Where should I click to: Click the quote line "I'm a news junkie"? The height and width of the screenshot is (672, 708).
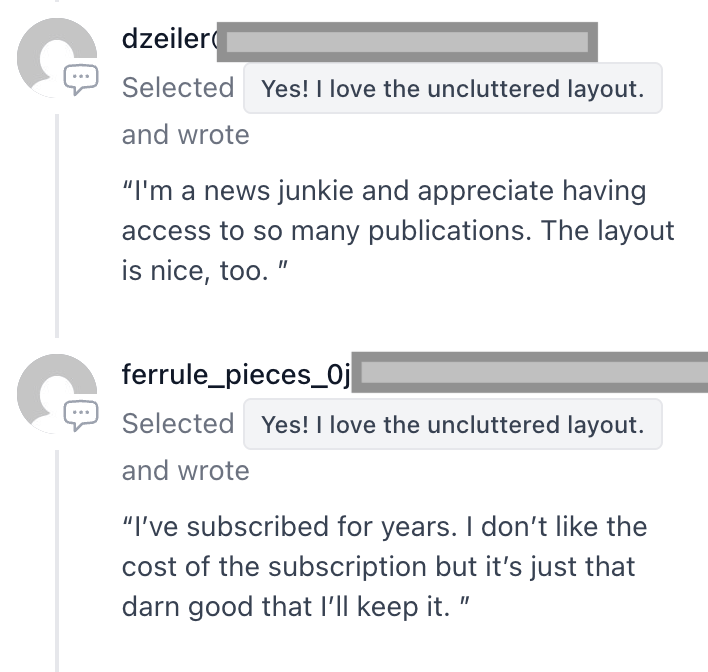[384, 190]
